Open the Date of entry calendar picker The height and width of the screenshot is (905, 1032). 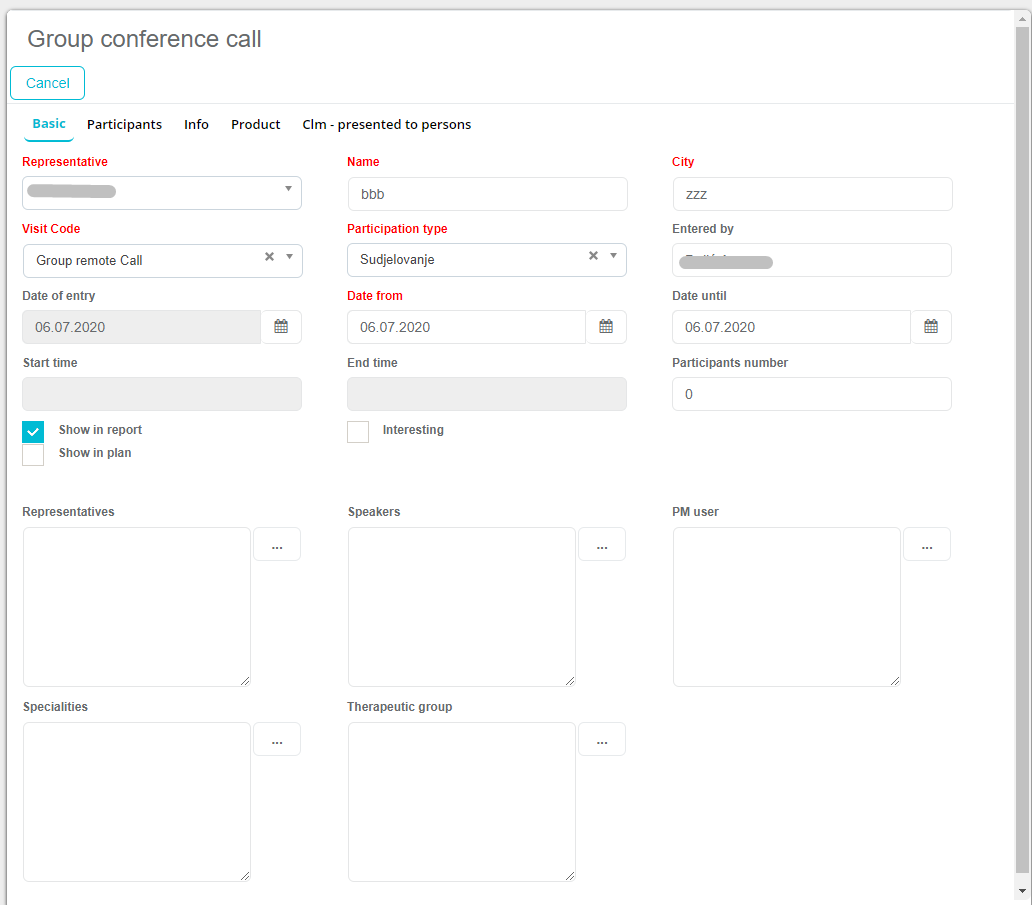coord(281,327)
